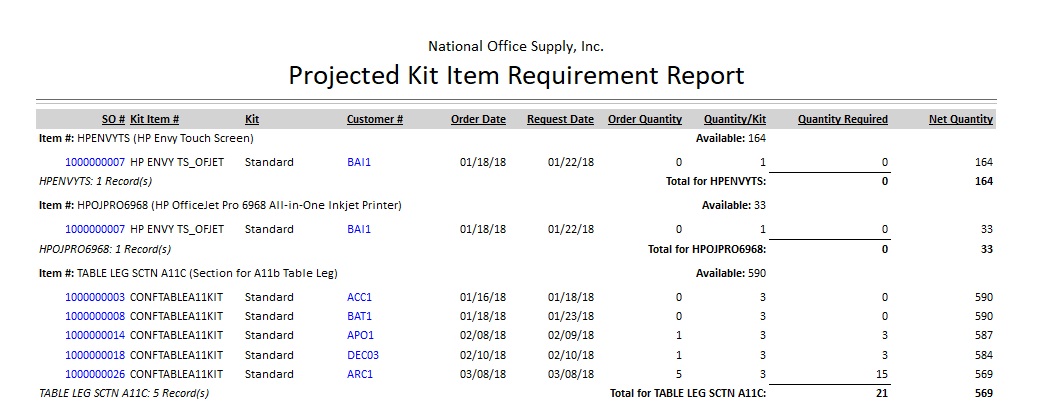Open sales order 1000000018 link

point(95,355)
